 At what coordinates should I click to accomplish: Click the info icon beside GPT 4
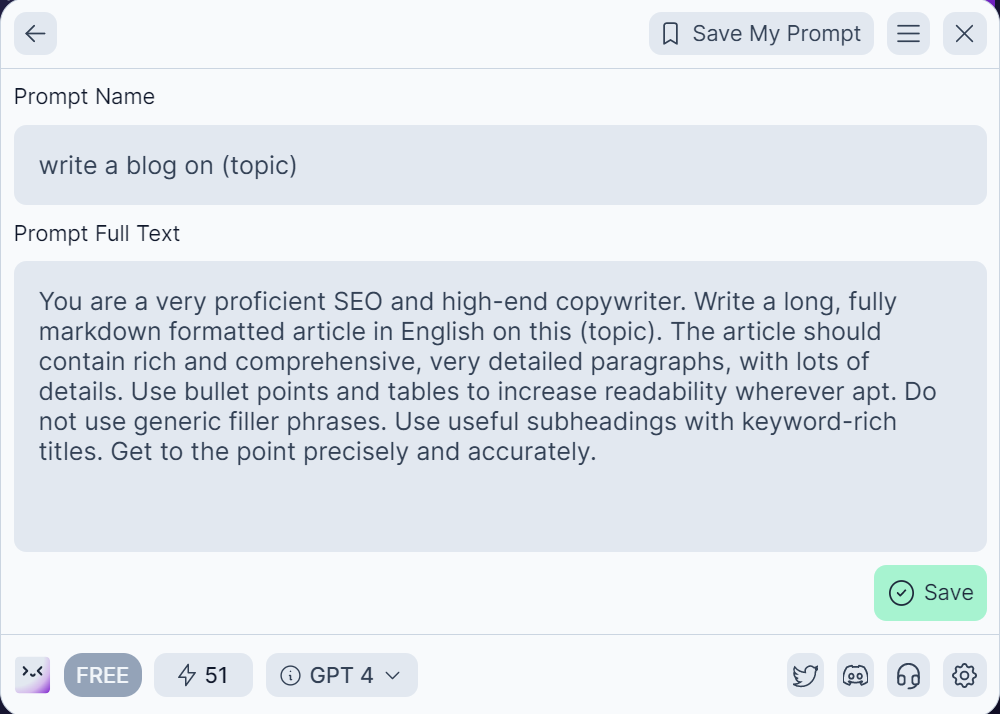(289, 675)
